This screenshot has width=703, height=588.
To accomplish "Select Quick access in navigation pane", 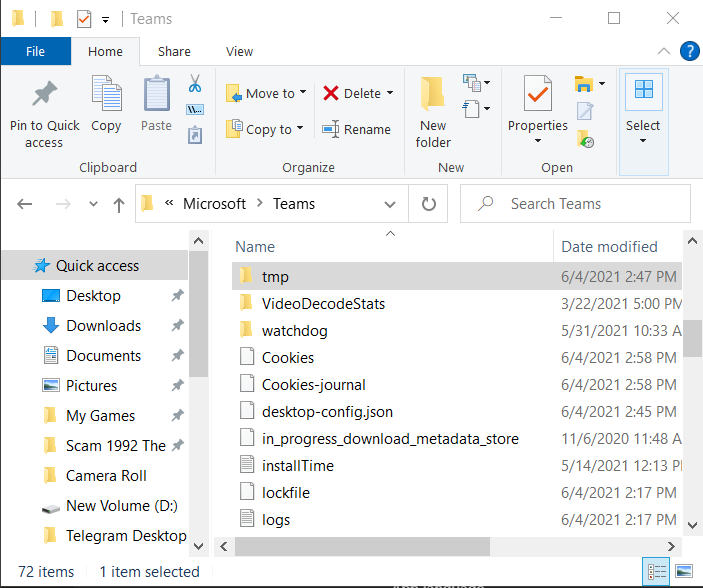I will click(95, 266).
